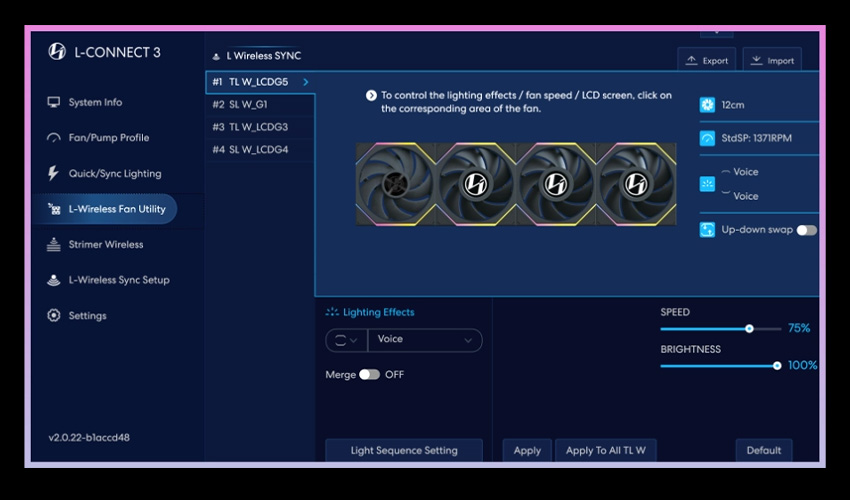The image size is (850, 500).
Task: Click the upper Voice effect label
Action: click(745, 172)
